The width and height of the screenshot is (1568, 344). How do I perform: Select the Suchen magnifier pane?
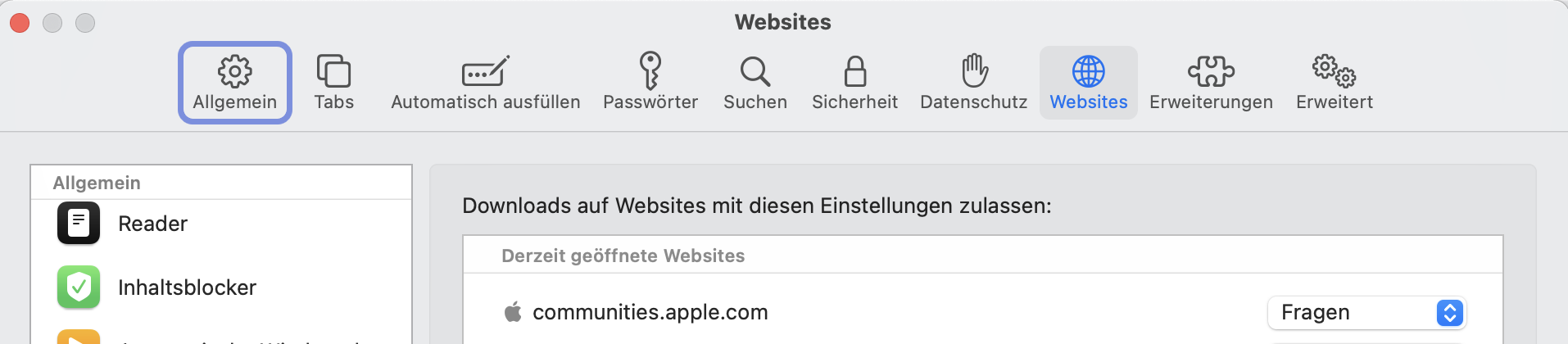pos(755,83)
